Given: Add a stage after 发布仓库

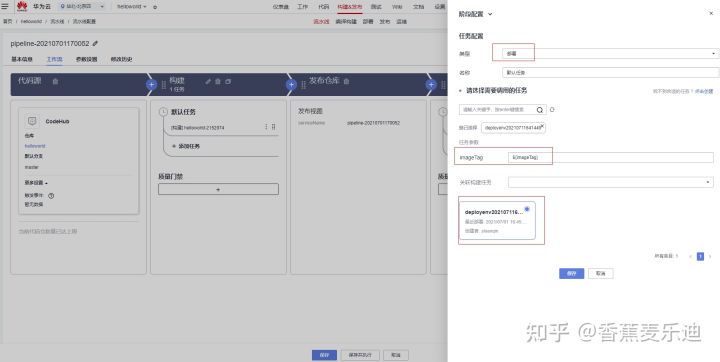Looking at the screenshot, I should (x=431, y=85).
